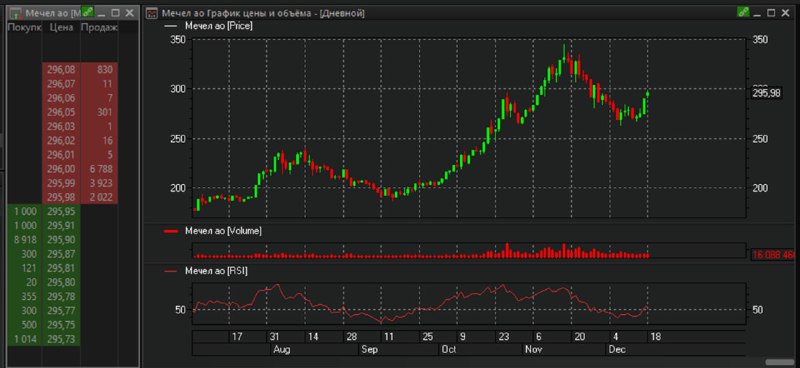Select the Мечел ао [RSI] legend
This screenshot has height=368, width=800.
pyautogui.click(x=217, y=271)
